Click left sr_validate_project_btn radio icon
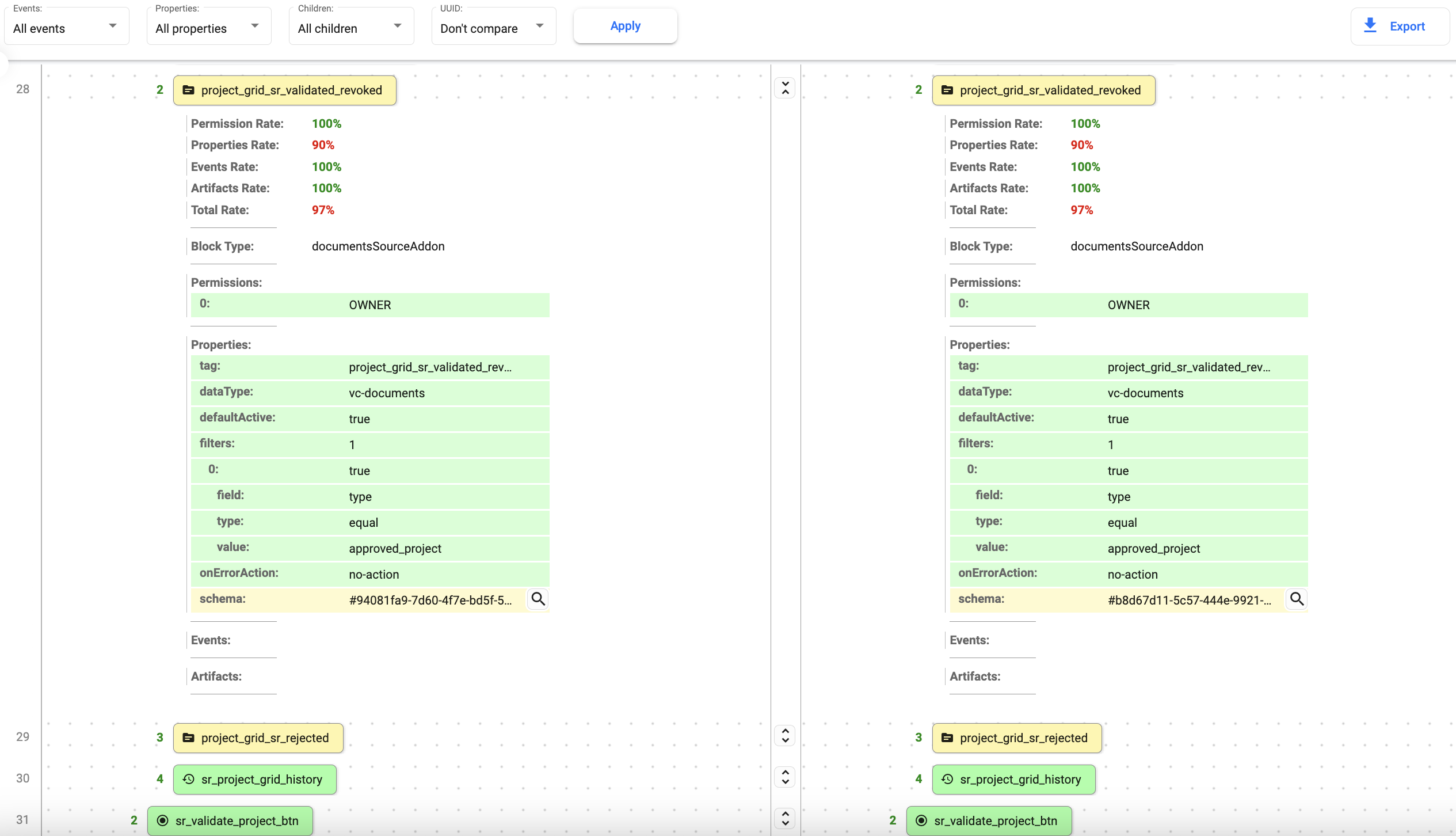Image resolution: width=1456 pixels, height=836 pixels. (163, 821)
